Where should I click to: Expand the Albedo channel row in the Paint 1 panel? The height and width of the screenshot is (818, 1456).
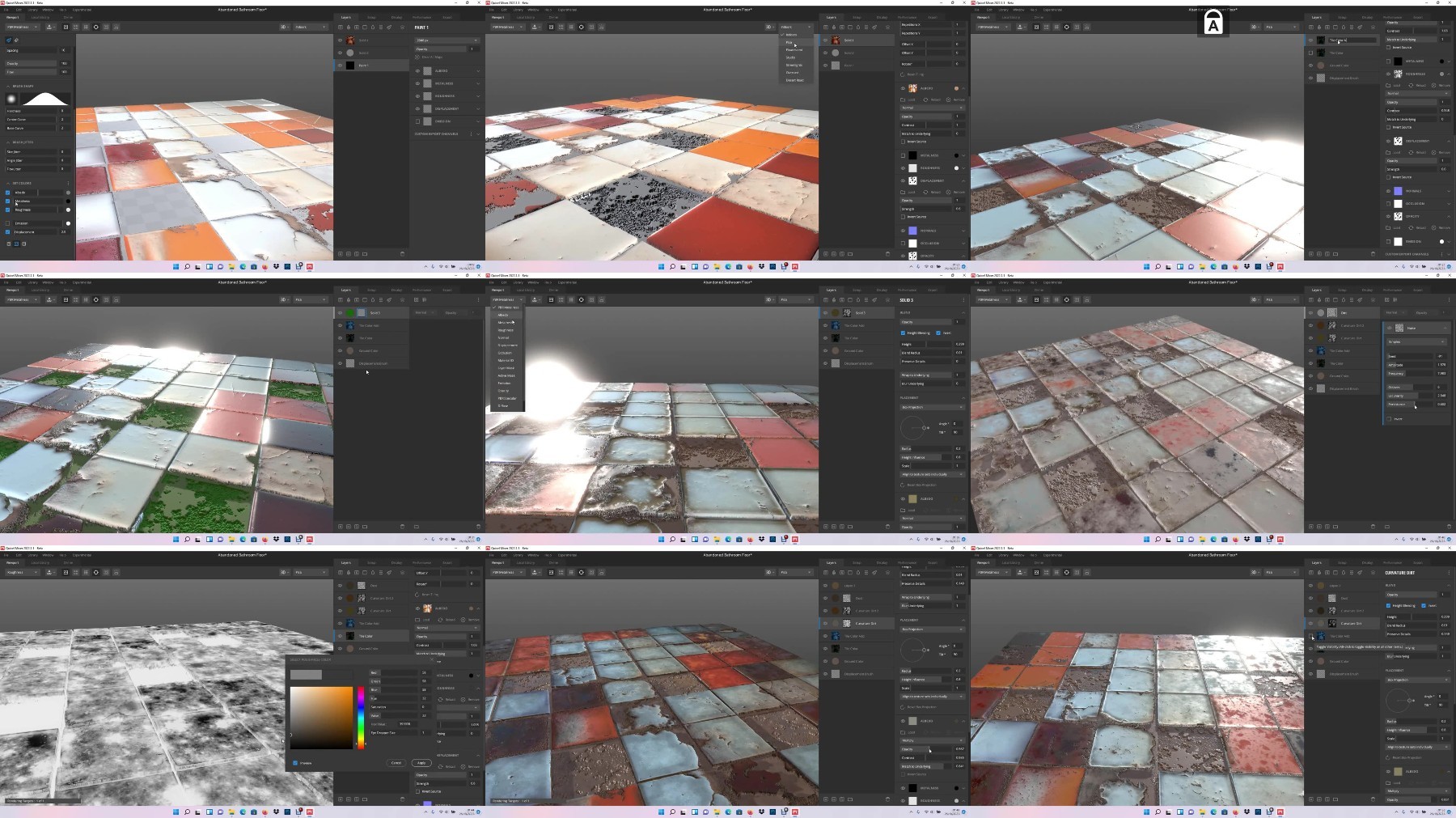pos(478,71)
